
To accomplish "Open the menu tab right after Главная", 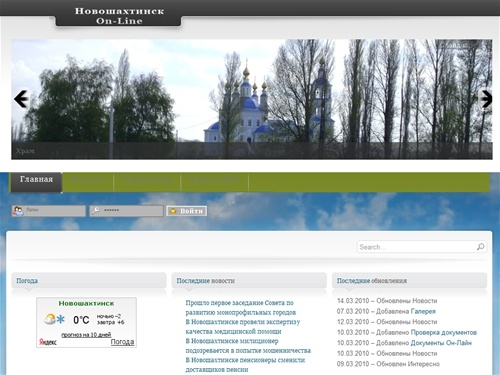I will 88,182.
